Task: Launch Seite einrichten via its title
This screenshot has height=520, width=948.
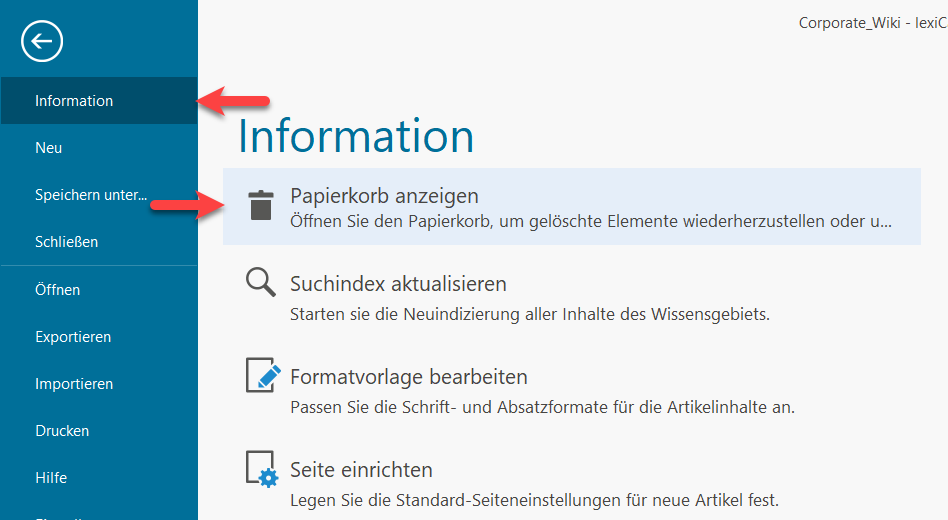Action: click(361, 470)
